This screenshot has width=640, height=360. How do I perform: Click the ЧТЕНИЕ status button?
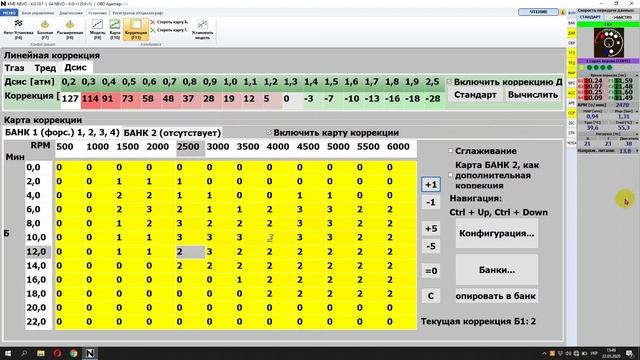[538, 12]
